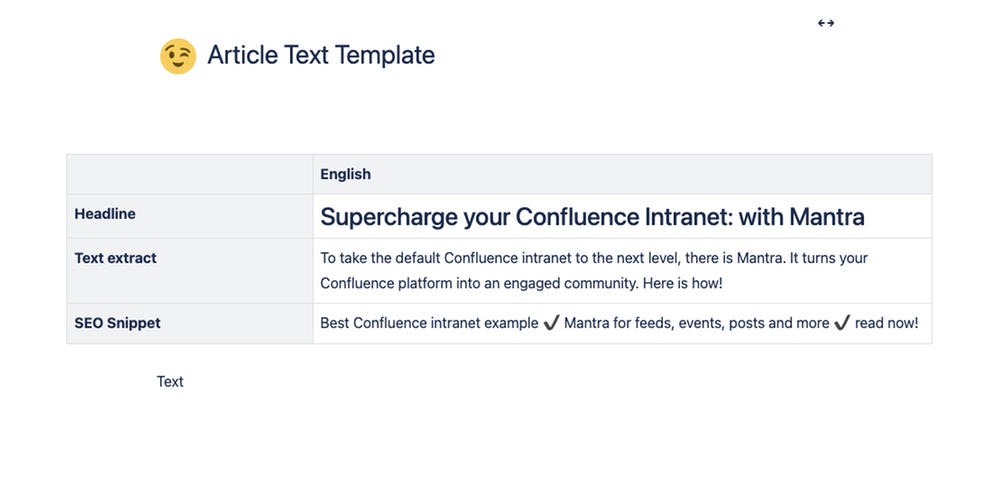Viewport: 998px width, 481px height.
Task: Select the "SEO Snippet" row header
Action: [118, 323]
